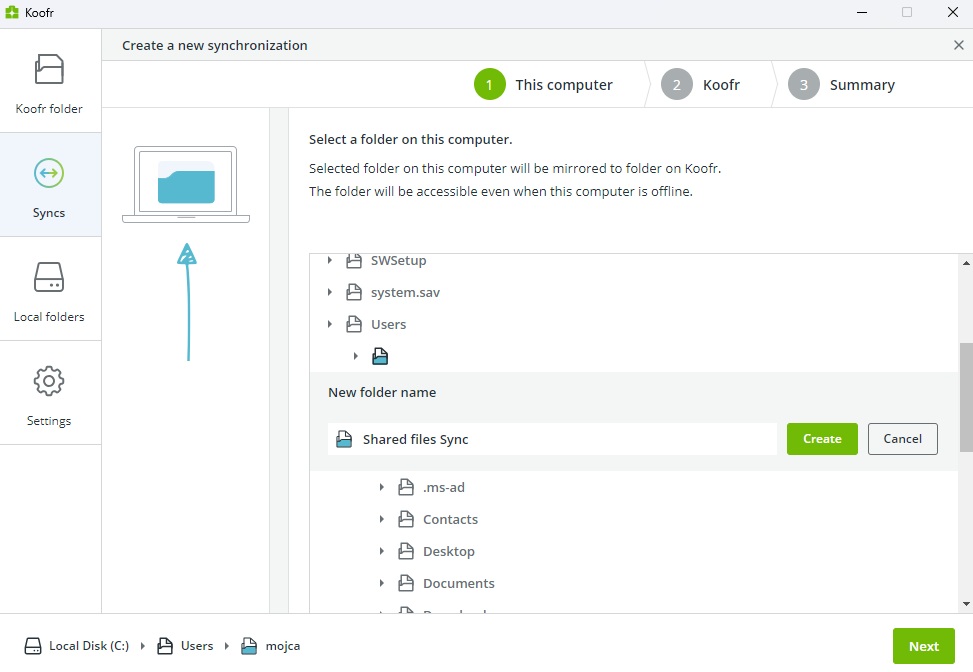The height and width of the screenshot is (672, 973).
Task: Click the .ms-ad folder icon
Action: pyautogui.click(x=406, y=487)
